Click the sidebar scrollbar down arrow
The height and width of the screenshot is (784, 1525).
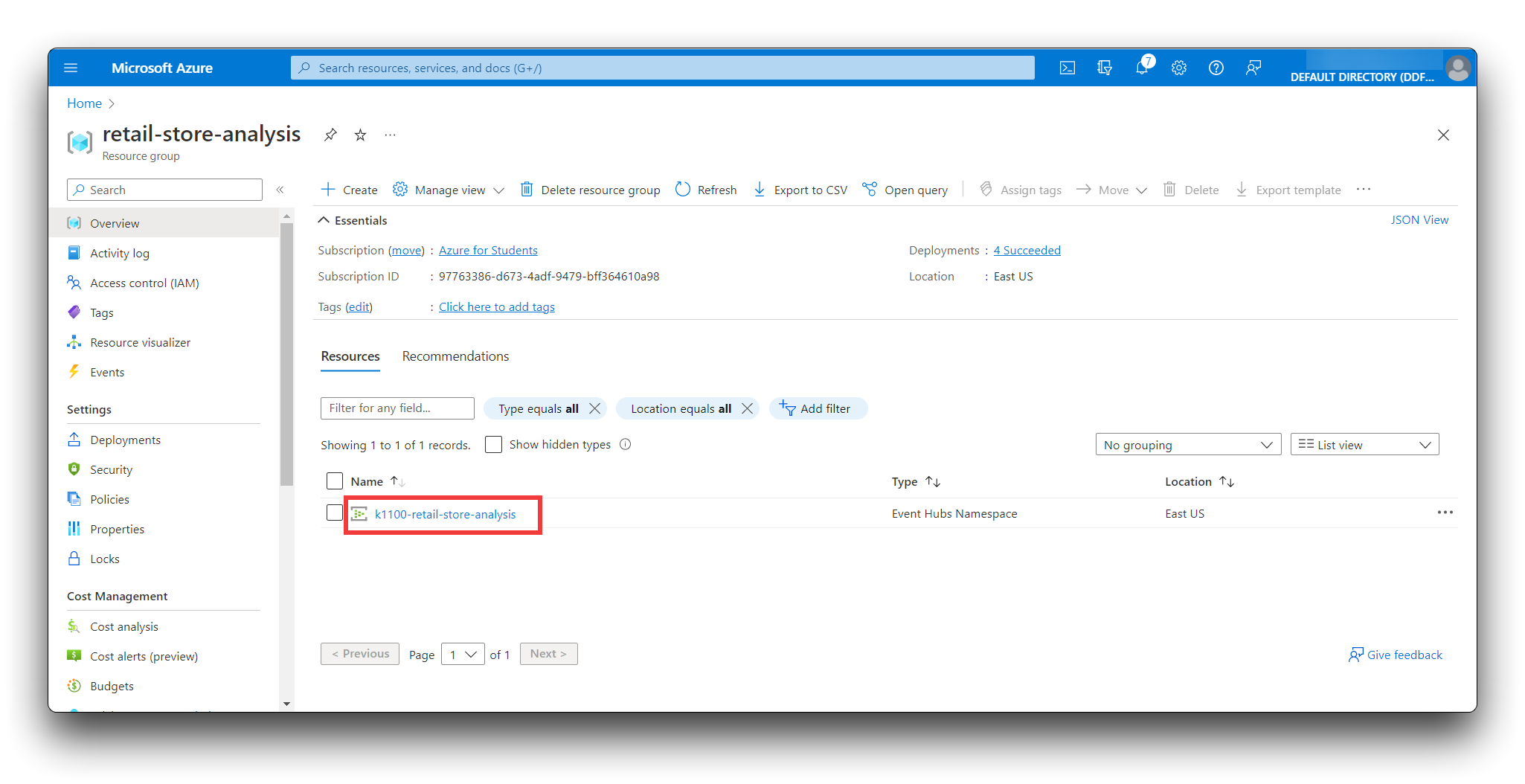[286, 704]
